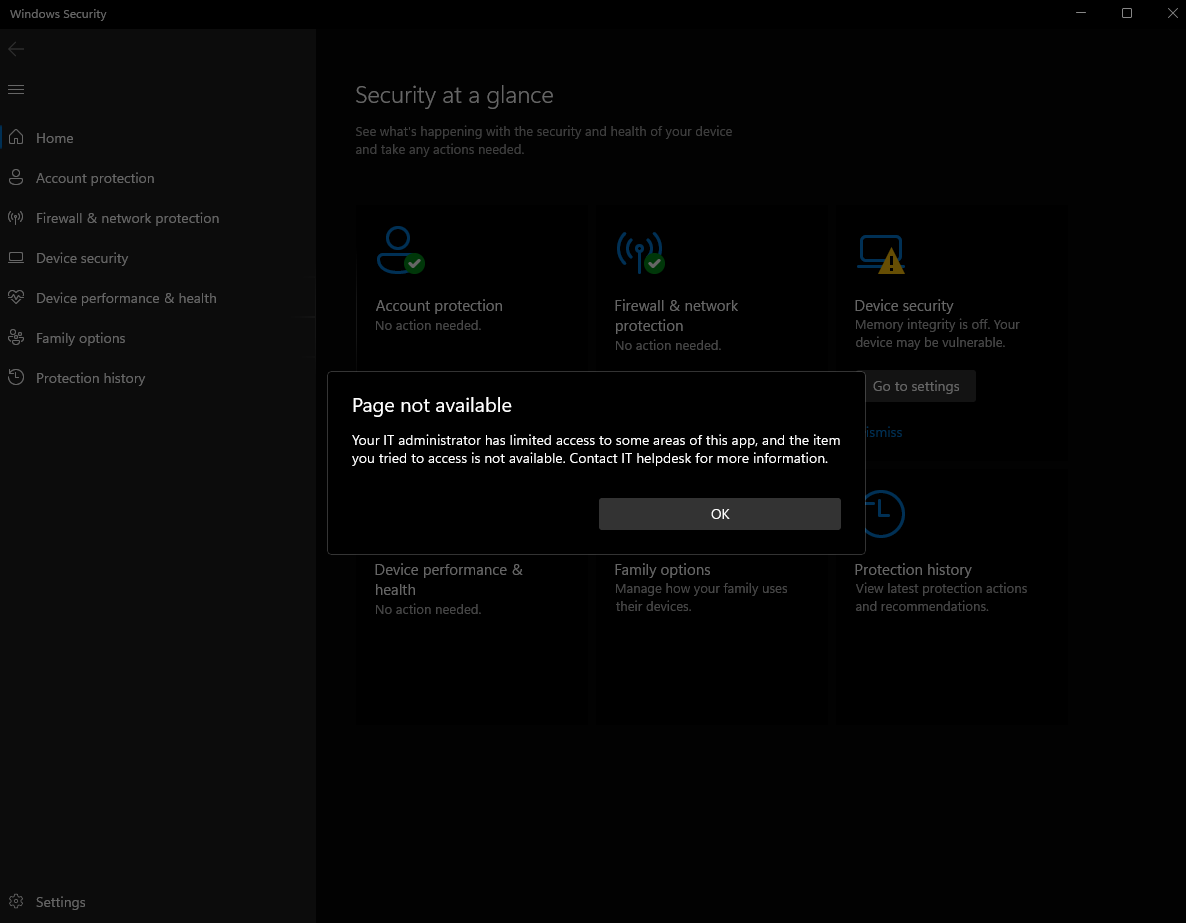The width and height of the screenshot is (1186, 923).
Task: Open the hamburger navigation menu icon
Action: (x=16, y=89)
